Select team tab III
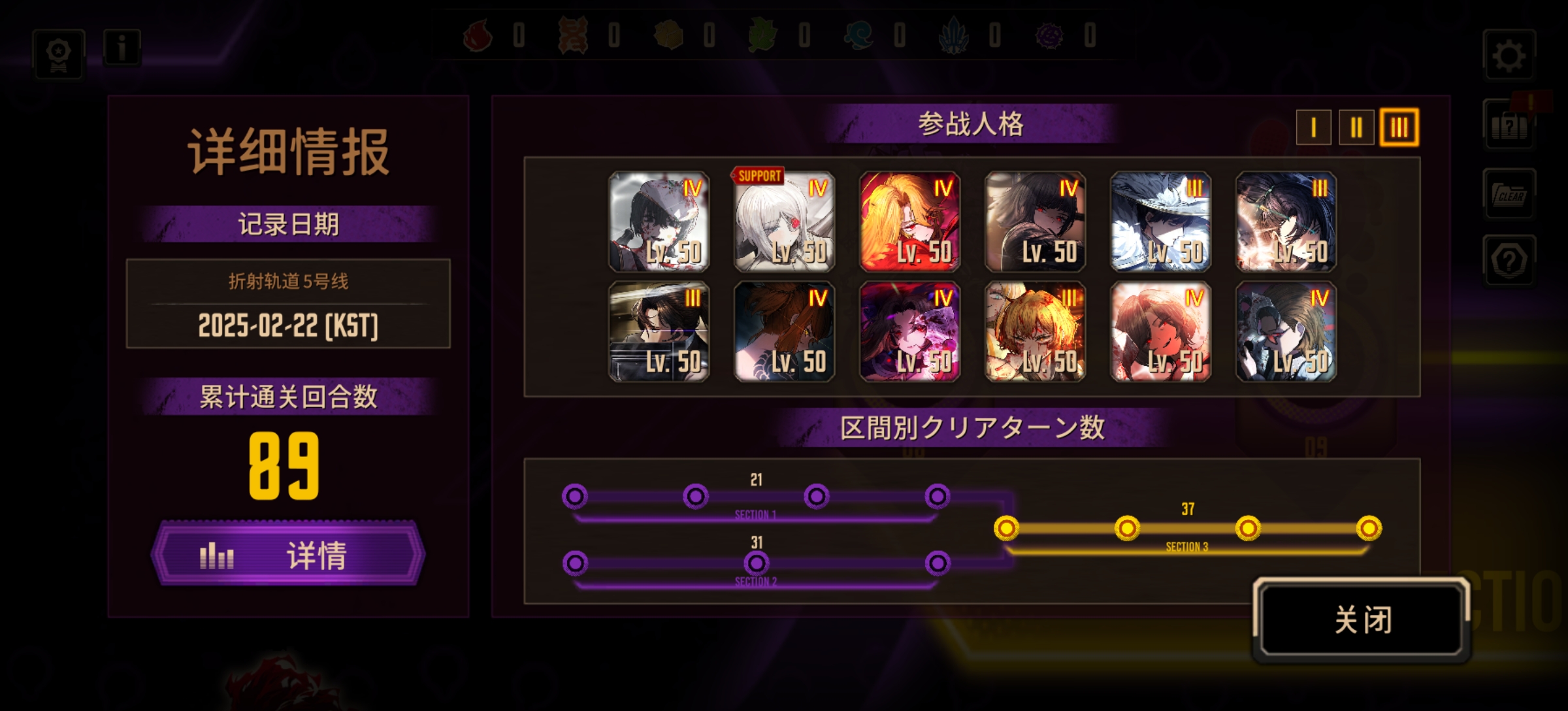The width and height of the screenshot is (1568, 711). (1399, 127)
